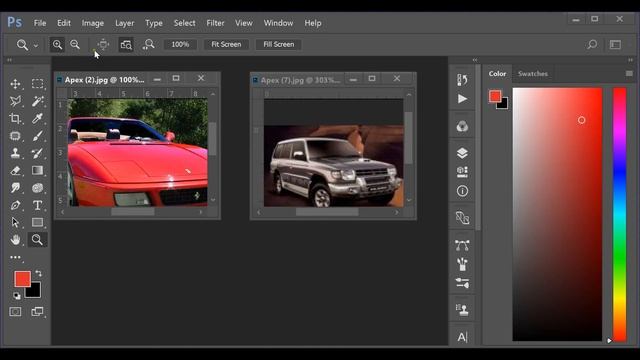This screenshot has height=360, width=640.
Task: Select the Brush tool
Action: coord(38,136)
